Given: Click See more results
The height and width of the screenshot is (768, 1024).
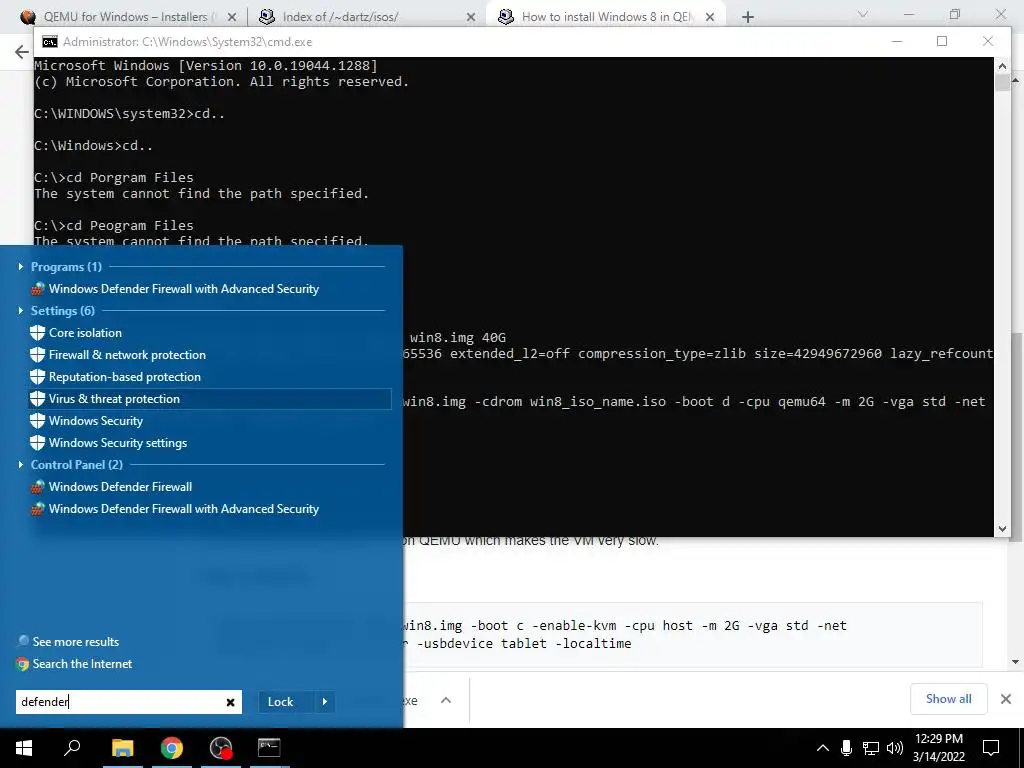Looking at the screenshot, I should 69,641.
